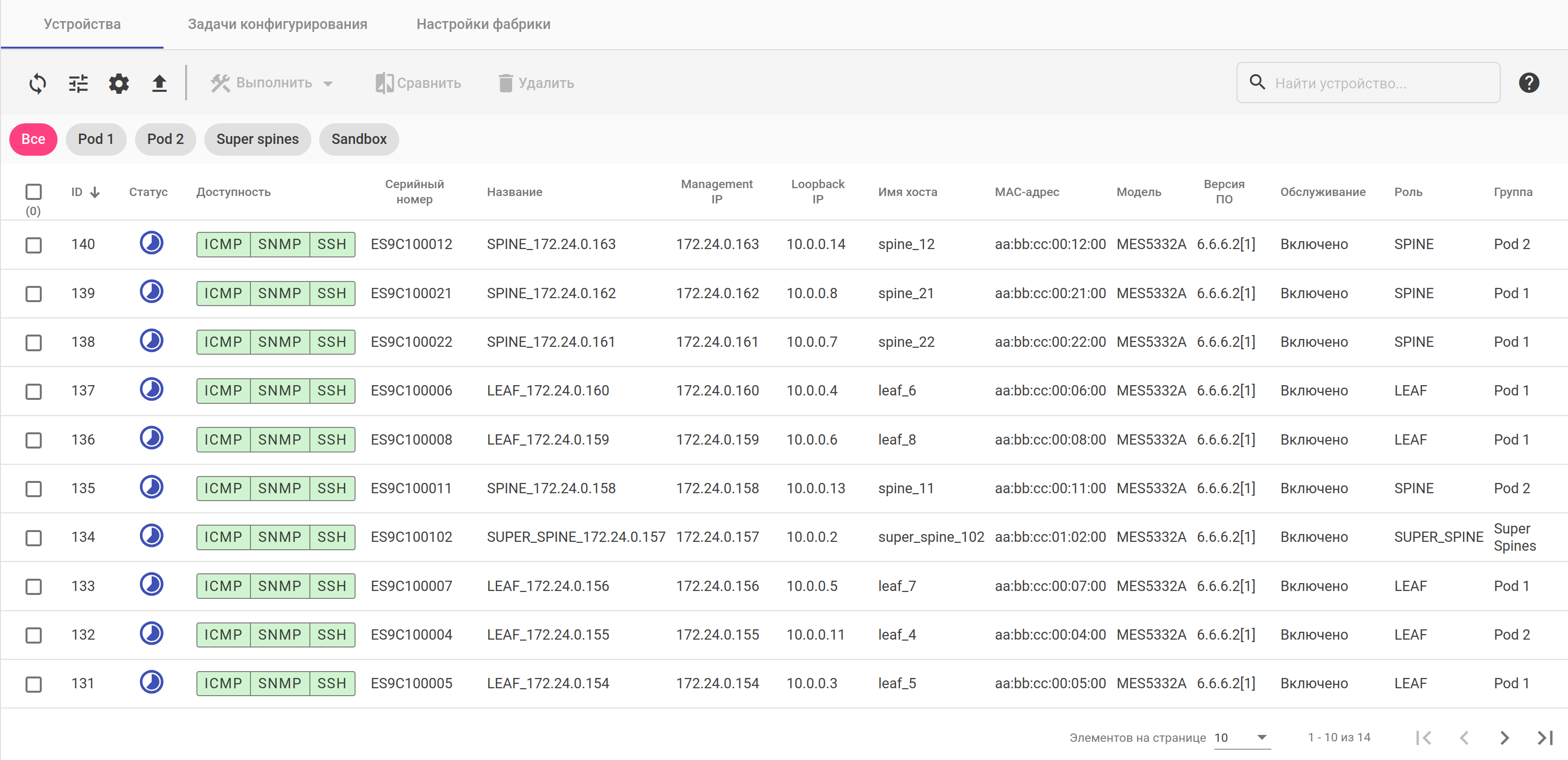Expand the Выполнить dropdown menu

click(x=273, y=84)
